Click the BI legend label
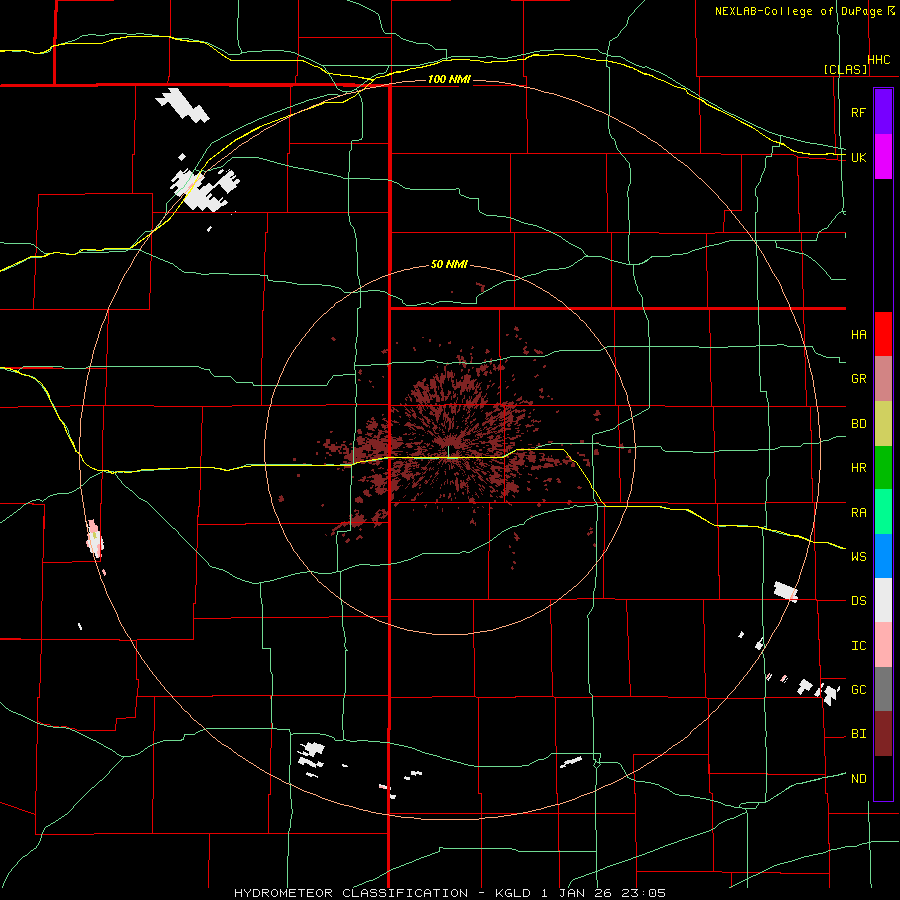 [858, 734]
